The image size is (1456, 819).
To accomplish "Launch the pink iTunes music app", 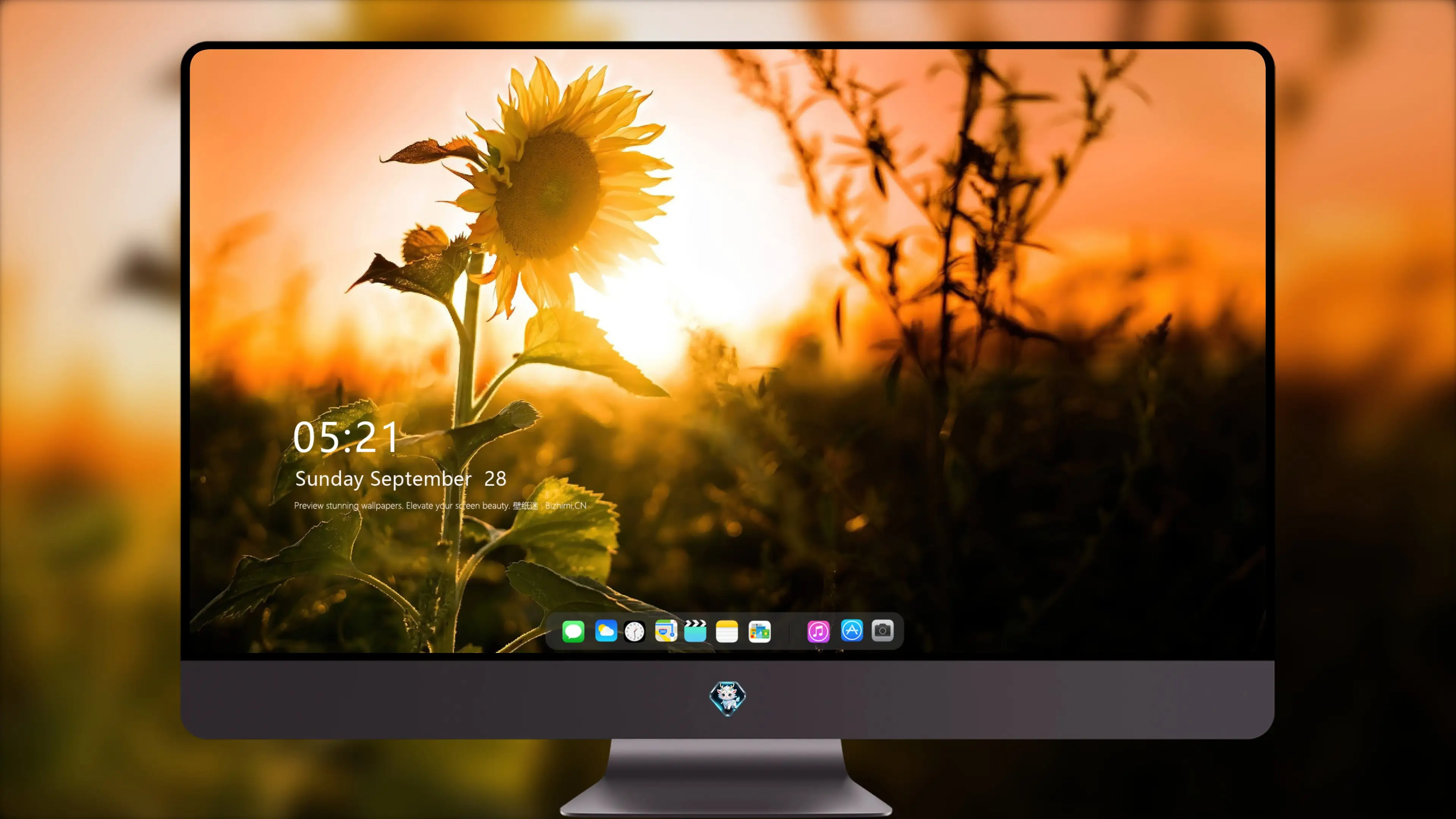I will (x=819, y=631).
